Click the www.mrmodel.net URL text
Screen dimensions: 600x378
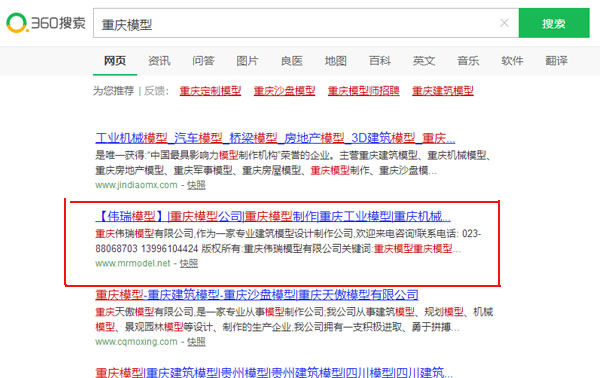133,263
